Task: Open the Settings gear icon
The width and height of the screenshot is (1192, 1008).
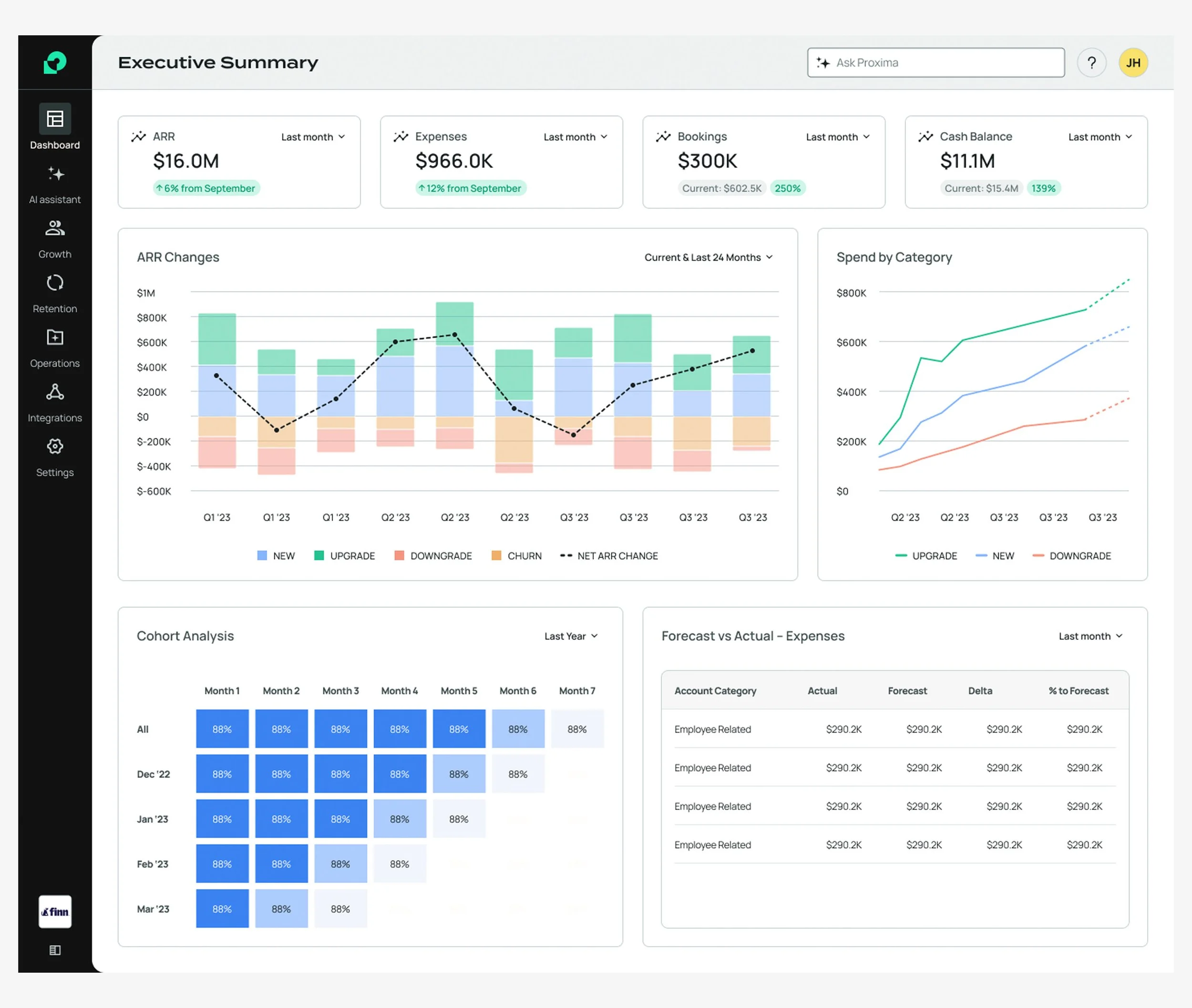Action: click(x=55, y=446)
